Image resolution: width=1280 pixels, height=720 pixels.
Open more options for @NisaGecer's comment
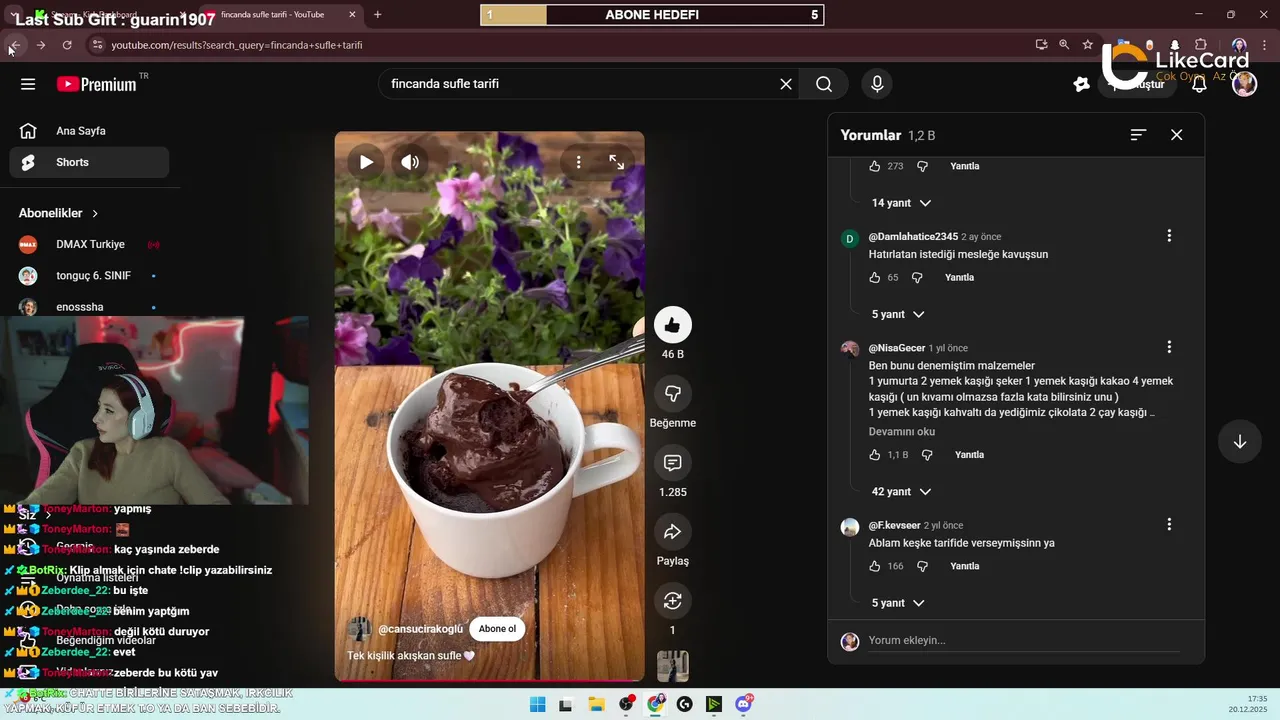(1169, 347)
